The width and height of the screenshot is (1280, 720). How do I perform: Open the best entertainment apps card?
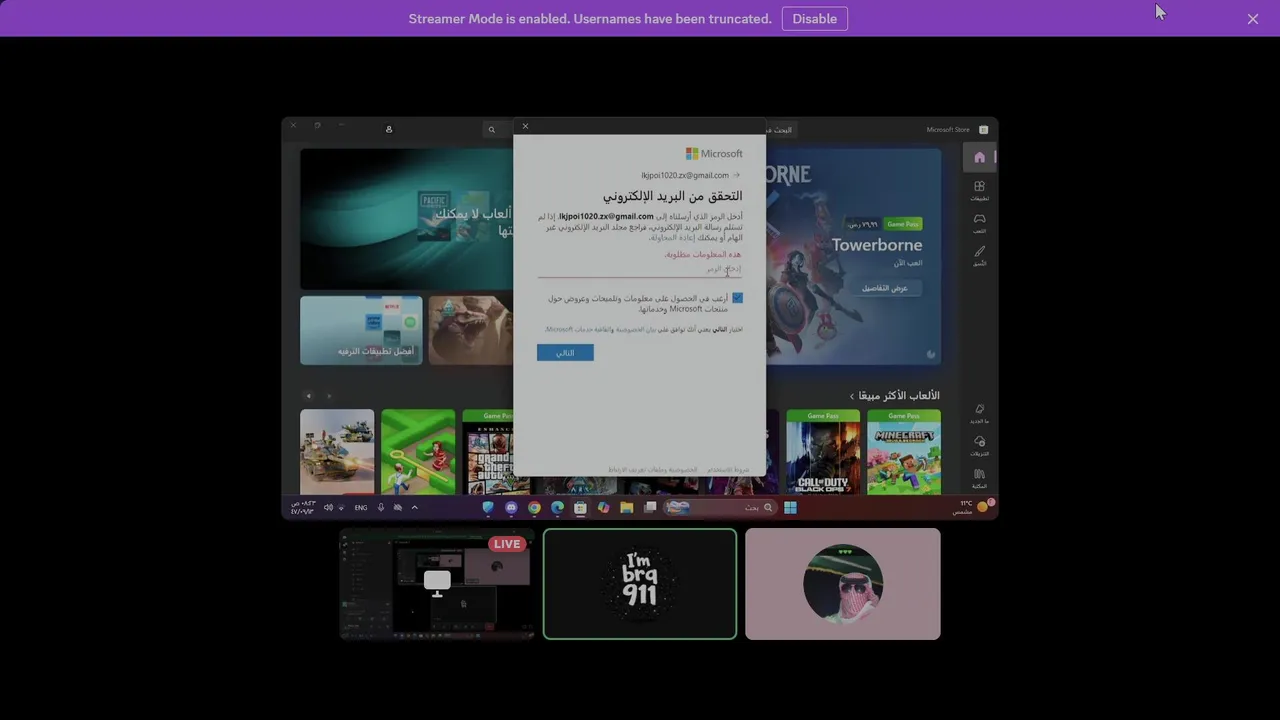point(361,330)
